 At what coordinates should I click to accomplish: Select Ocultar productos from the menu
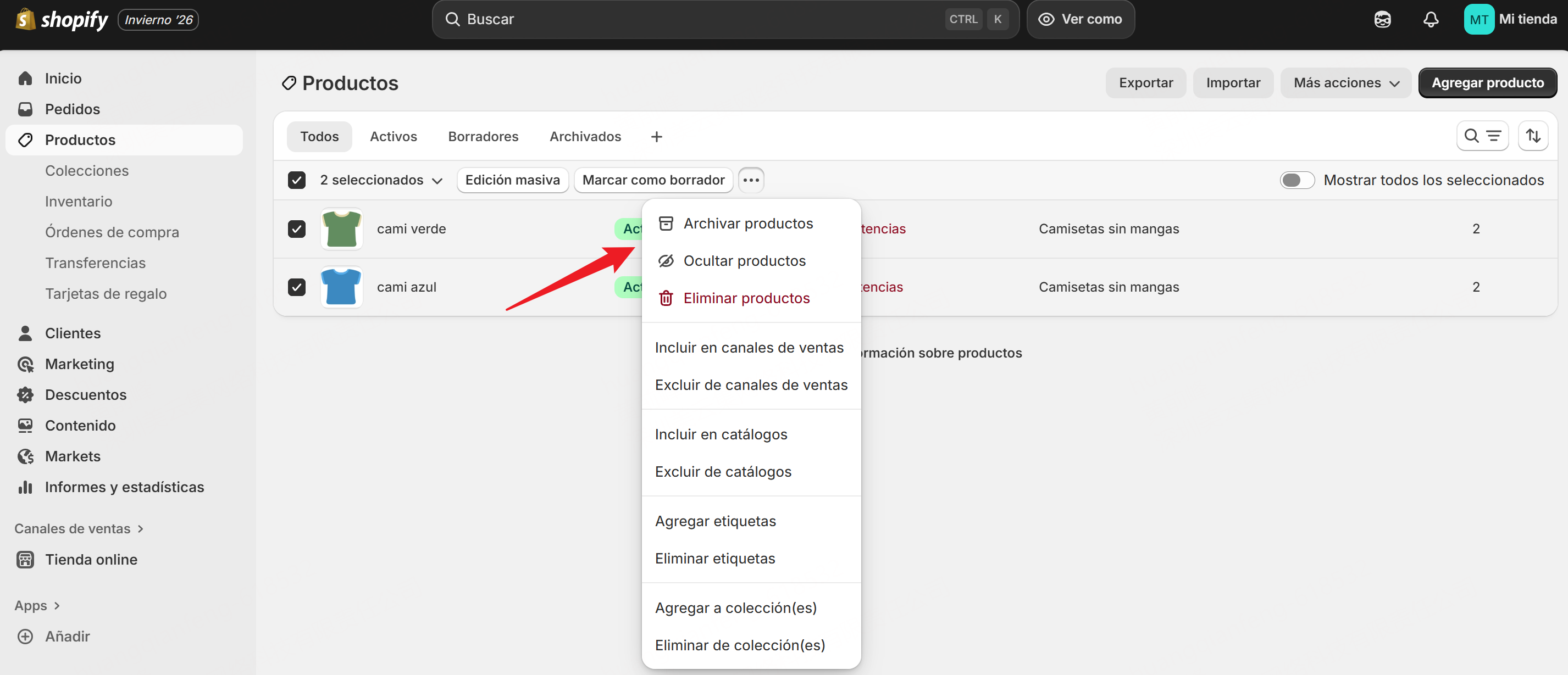[x=744, y=260]
